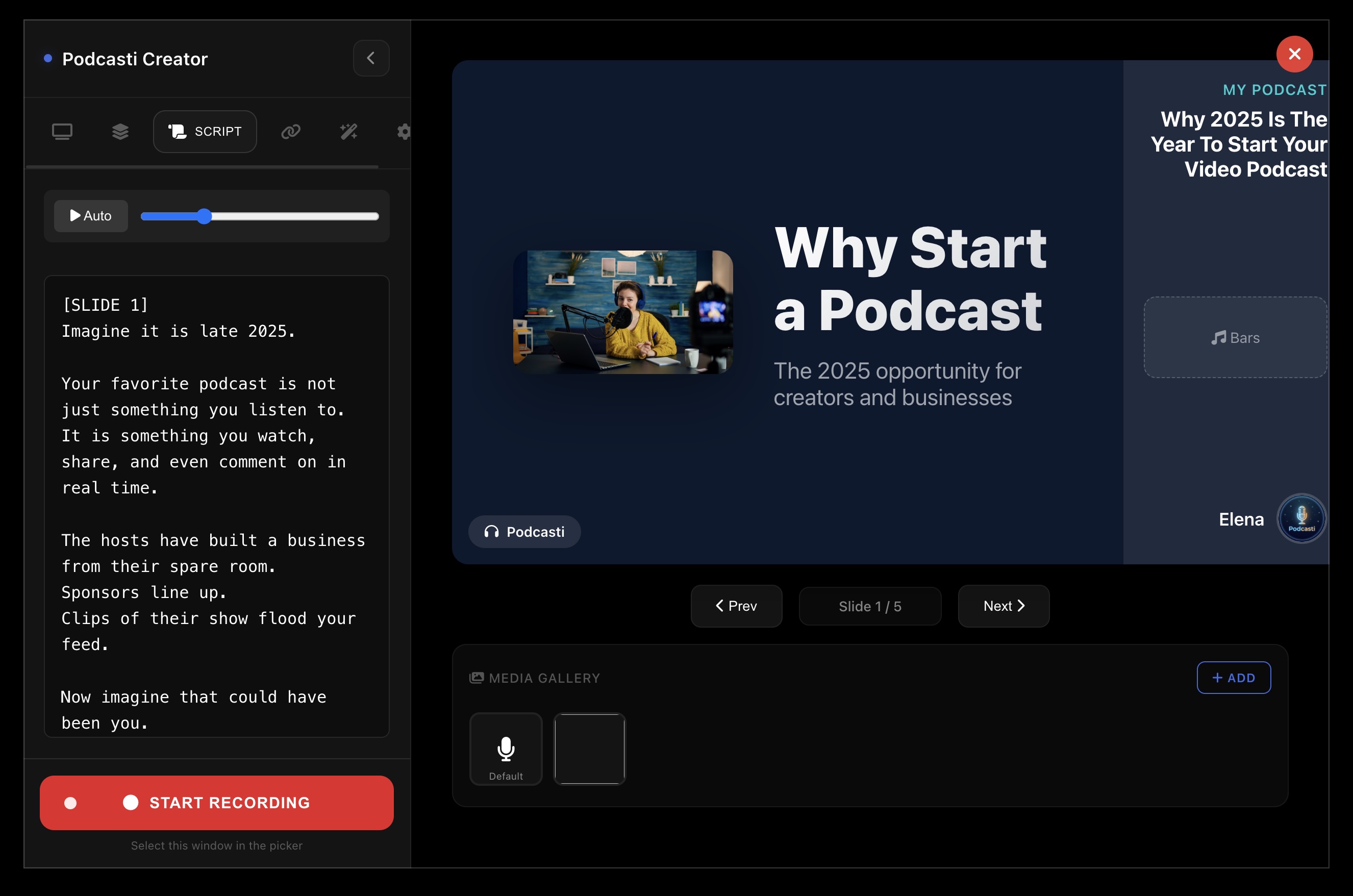Switch to the SCRIPT tab
Screen dimensions: 1353x896
(205, 131)
